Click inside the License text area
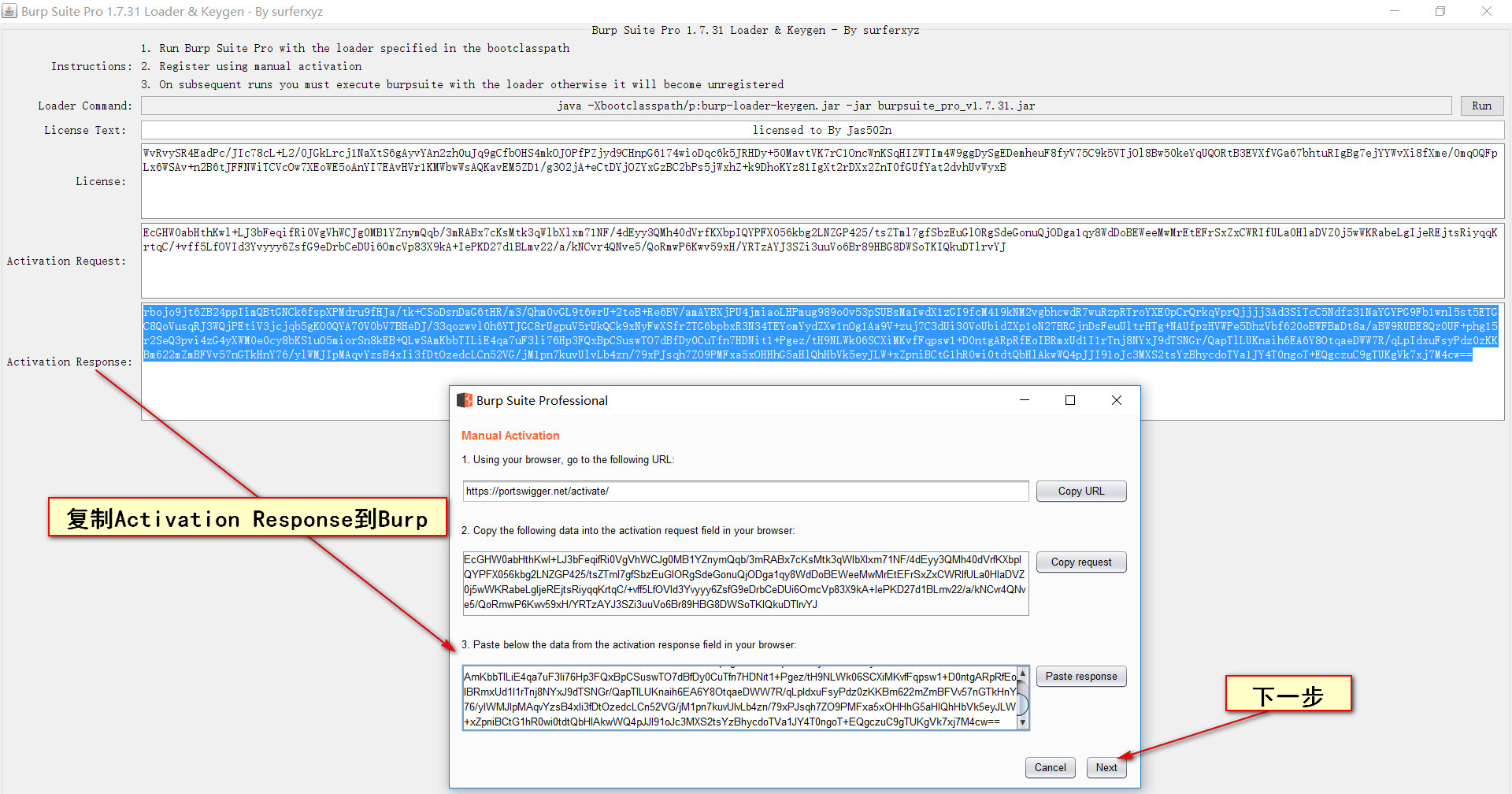This screenshot has height=794, width=1512. click(822, 181)
